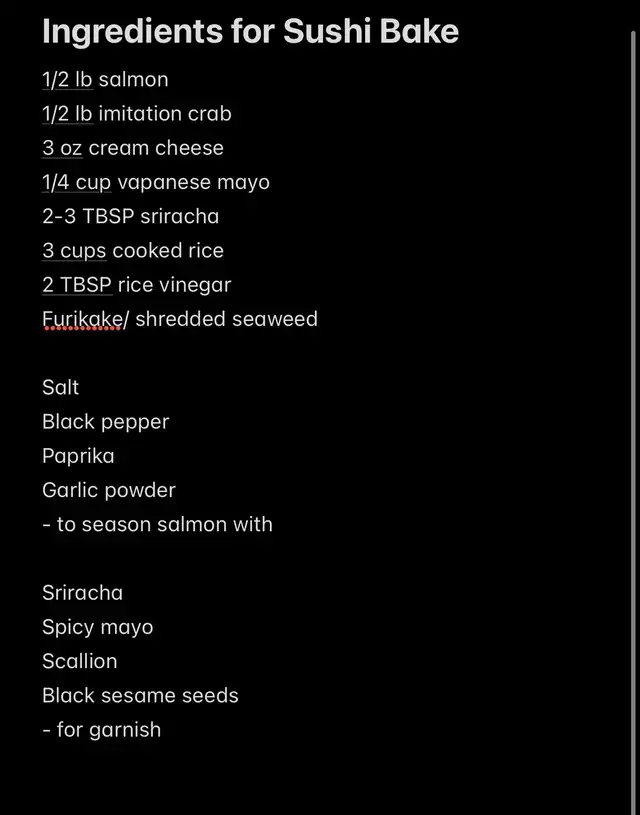Click the "Paprika" line
Viewport: 640px width, 815px height.
click(x=78, y=456)
